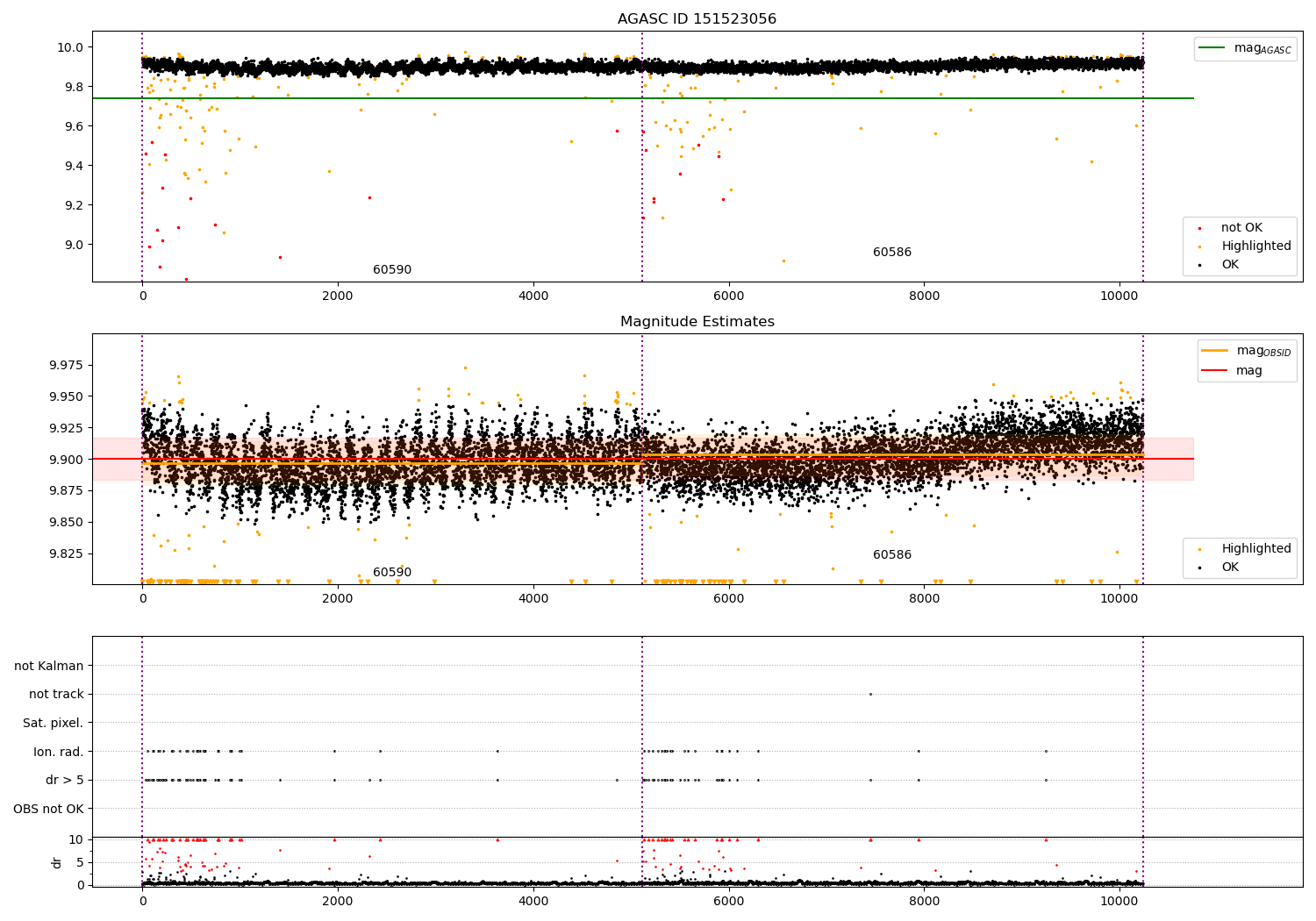The image size is (1316, 921).
Task: Click the 'Sat. pixel.' row label
Action: 54,724
